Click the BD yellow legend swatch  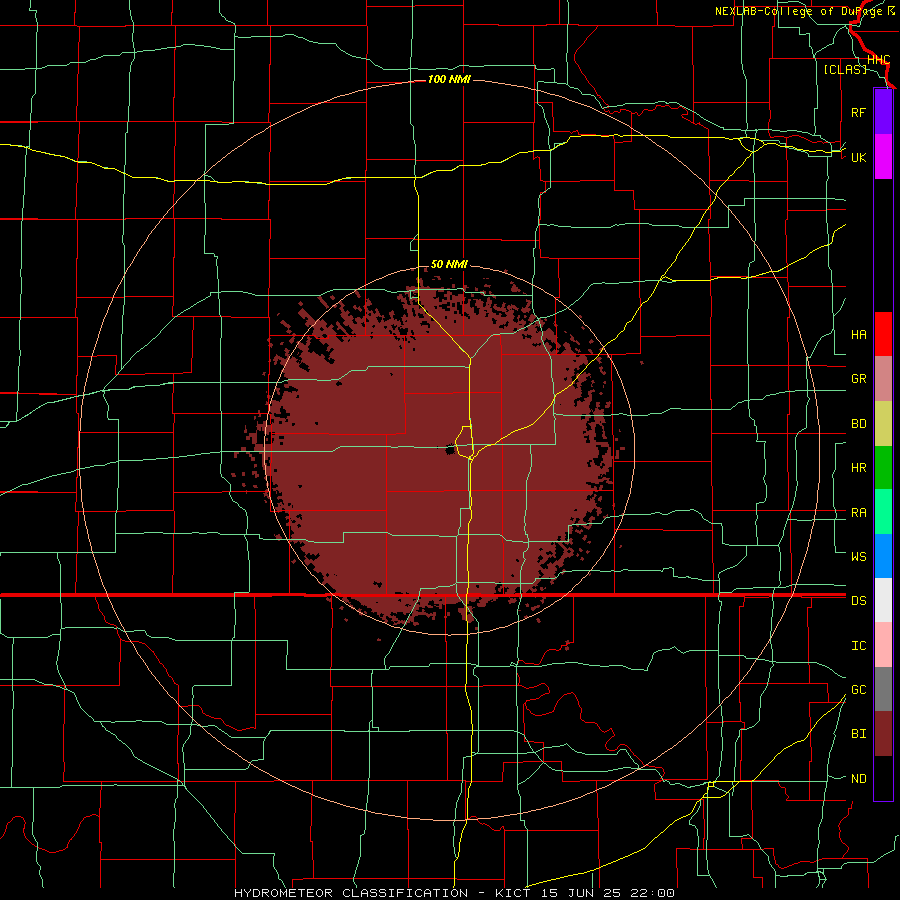883,424
